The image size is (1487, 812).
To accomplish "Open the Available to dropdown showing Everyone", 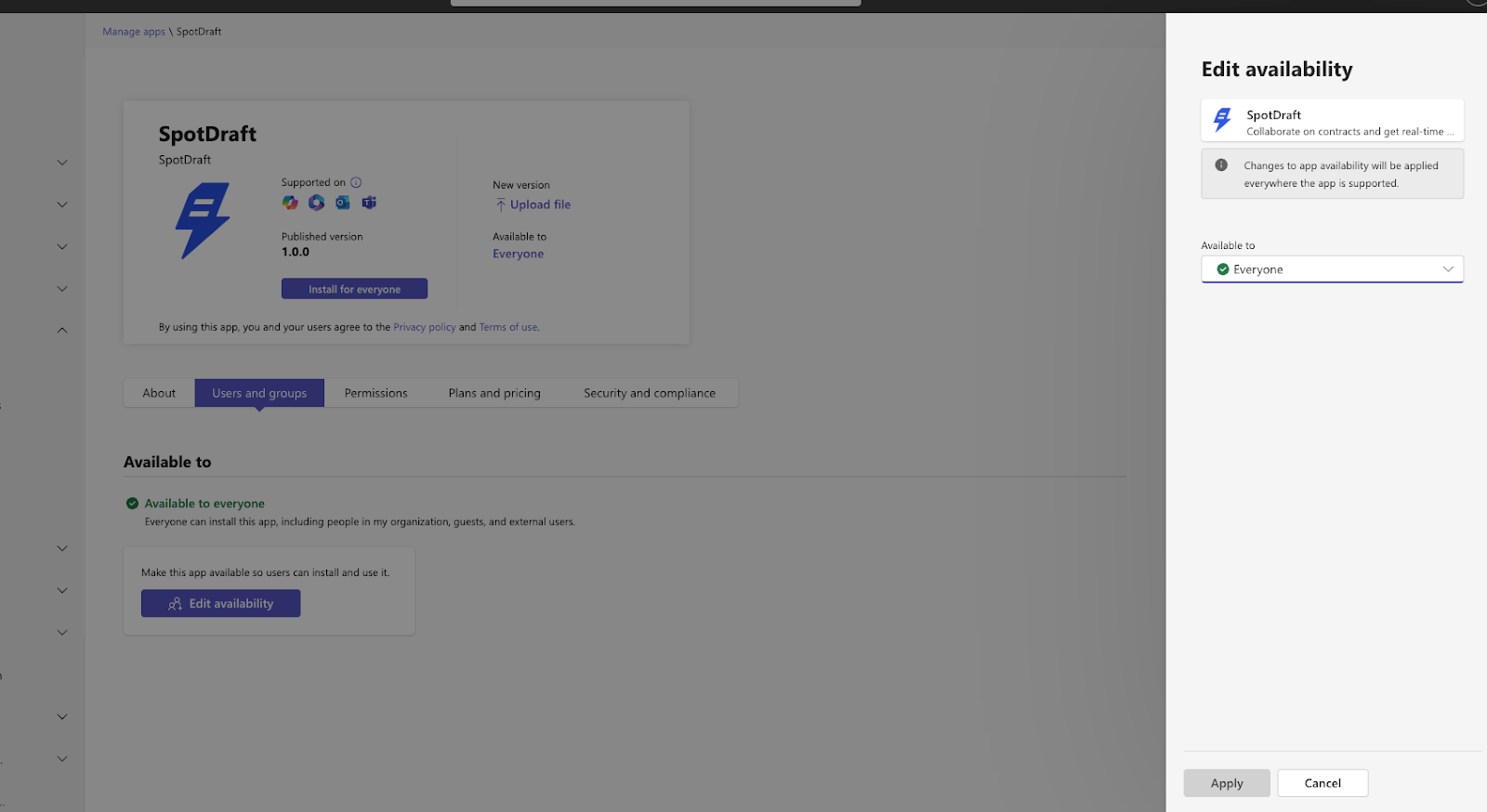I will pyautogui.click(x=1333, y=269).
